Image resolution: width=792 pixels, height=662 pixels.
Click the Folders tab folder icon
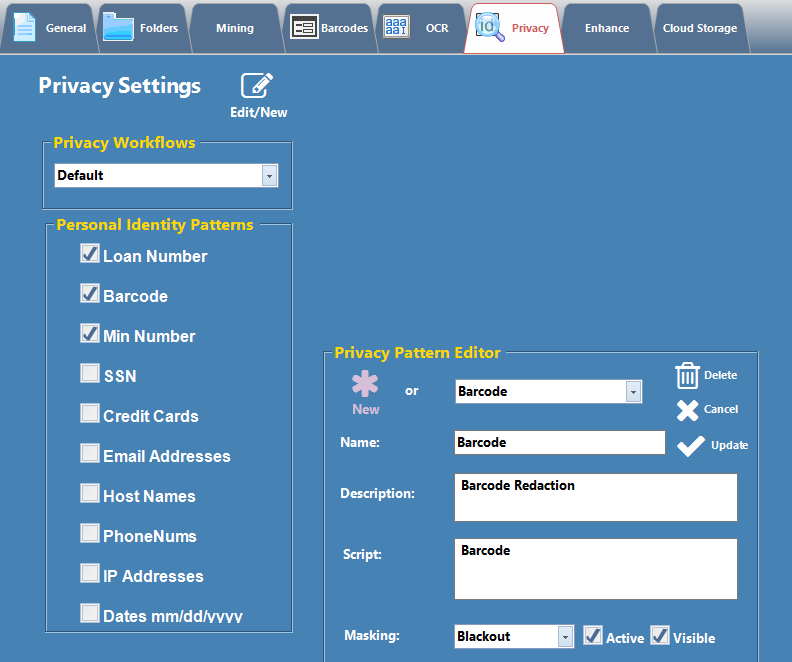pos(118,27)
